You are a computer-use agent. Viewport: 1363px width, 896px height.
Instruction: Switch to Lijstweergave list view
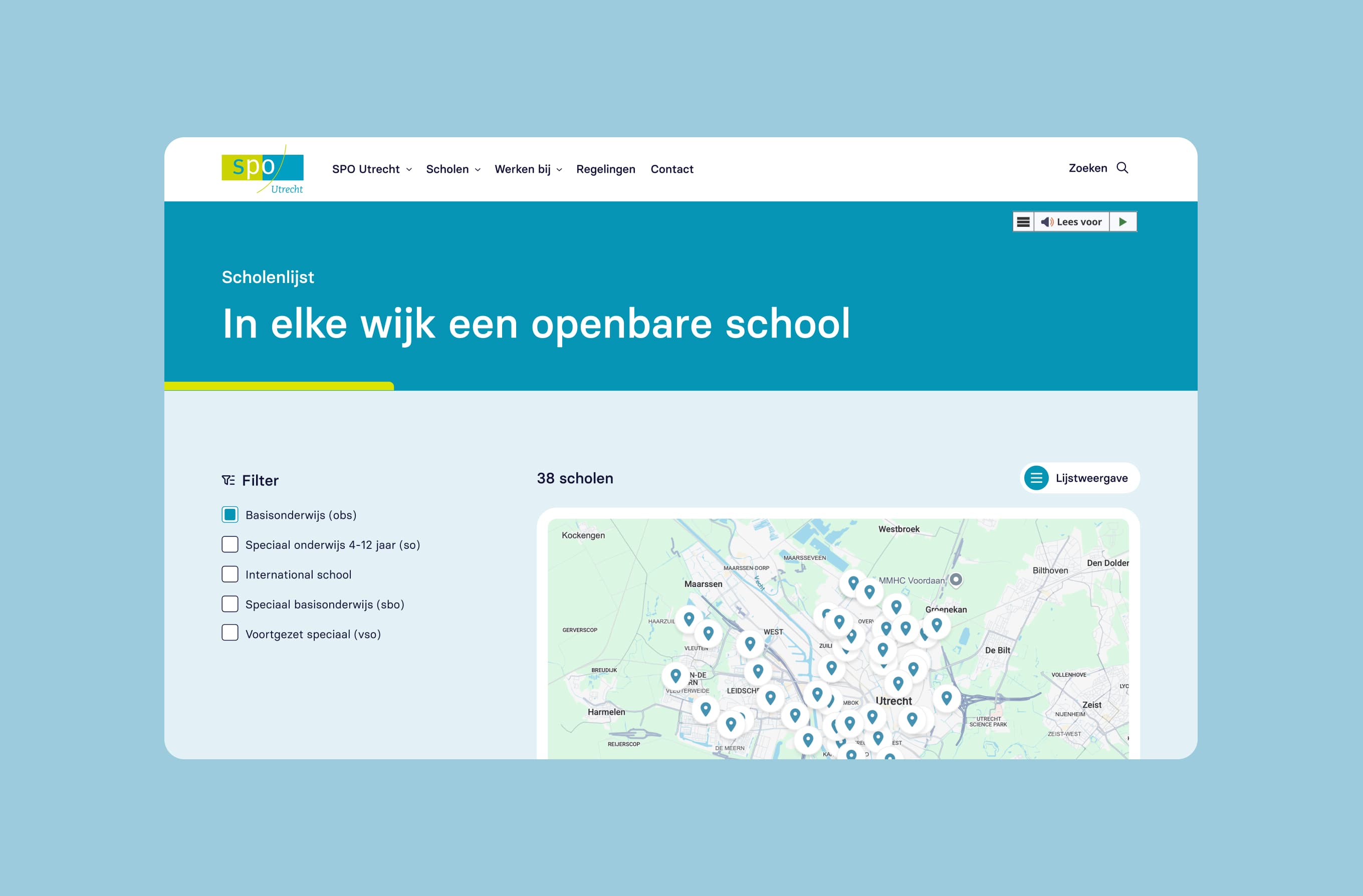coord(1080,478)
